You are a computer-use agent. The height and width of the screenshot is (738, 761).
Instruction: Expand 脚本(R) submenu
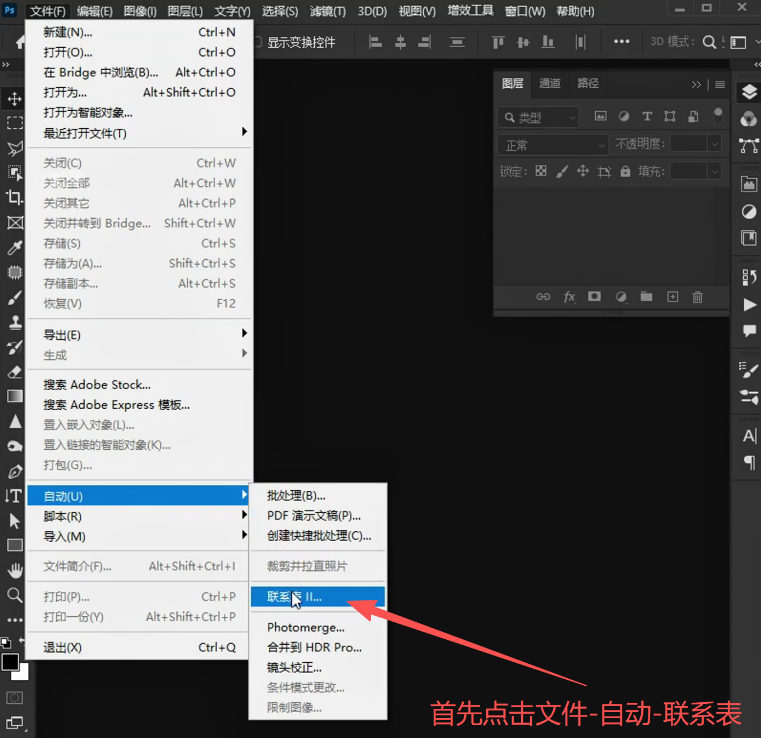click(140, 516)
